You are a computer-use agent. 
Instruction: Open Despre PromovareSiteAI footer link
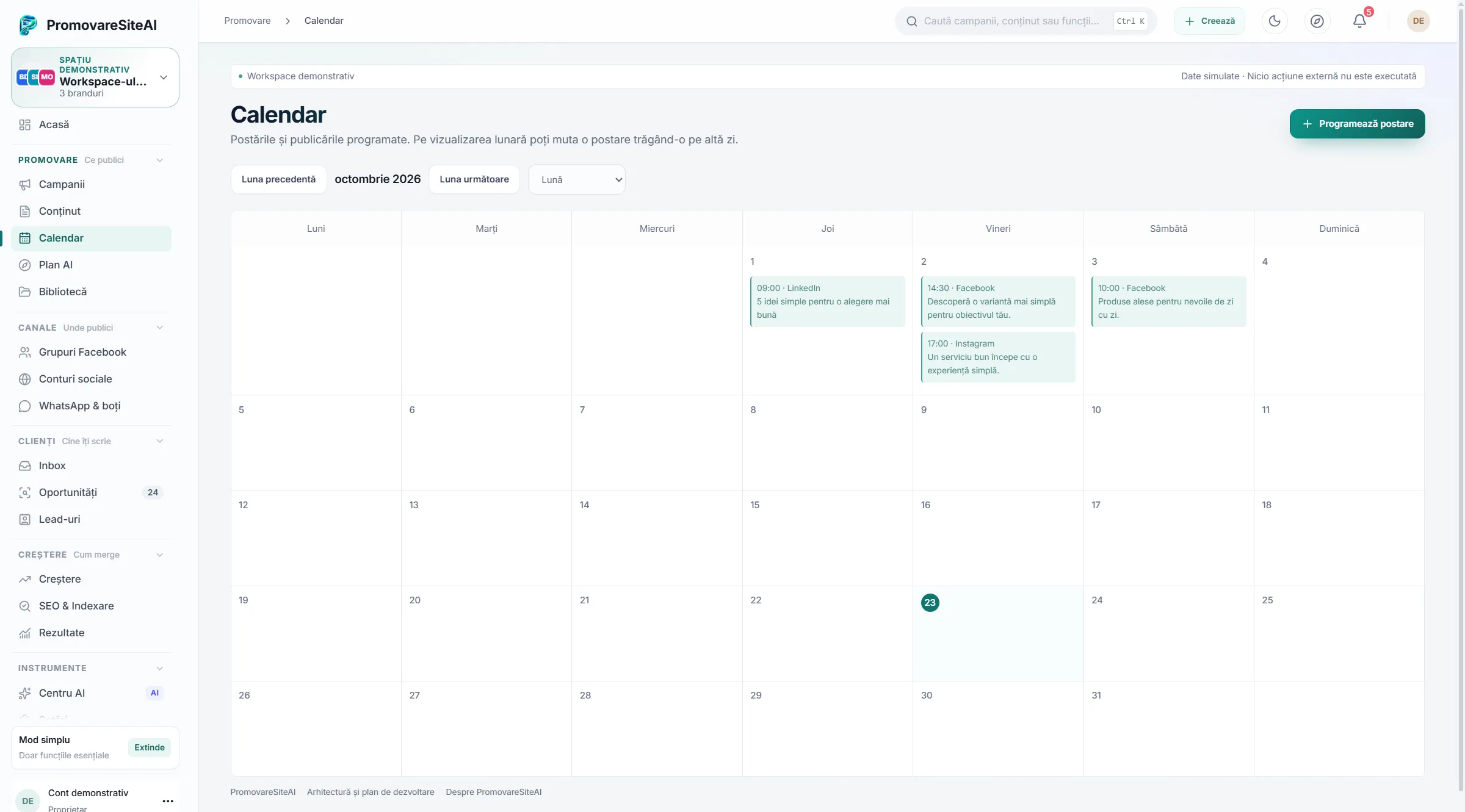pyautogui.click(x=494, y=792)
